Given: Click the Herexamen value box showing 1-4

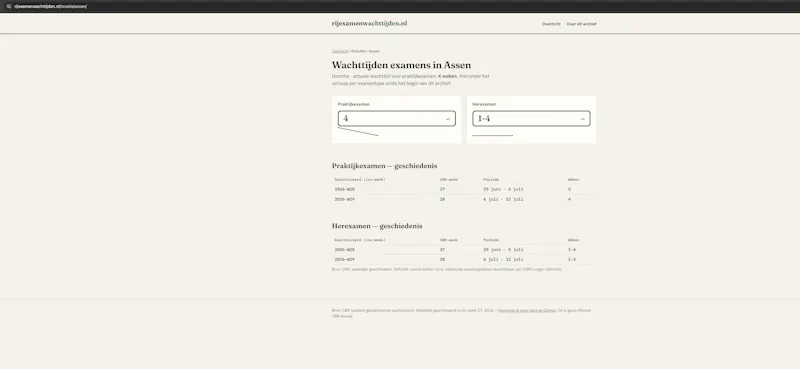Looking at the screenshot, I should (531, 118).
